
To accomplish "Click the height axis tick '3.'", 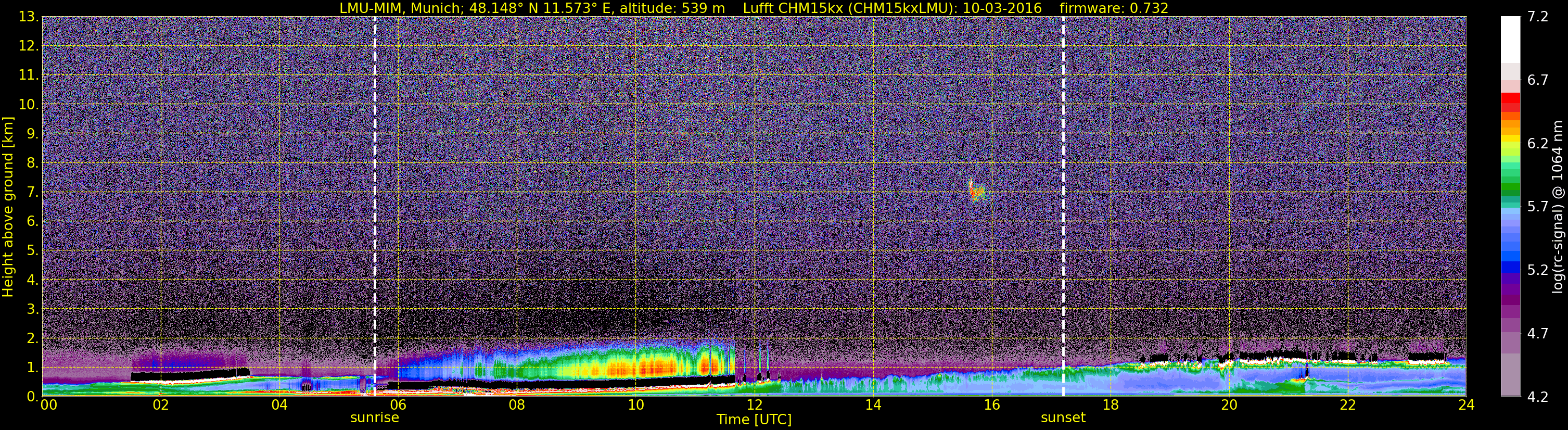I will [x=32, y=309].
